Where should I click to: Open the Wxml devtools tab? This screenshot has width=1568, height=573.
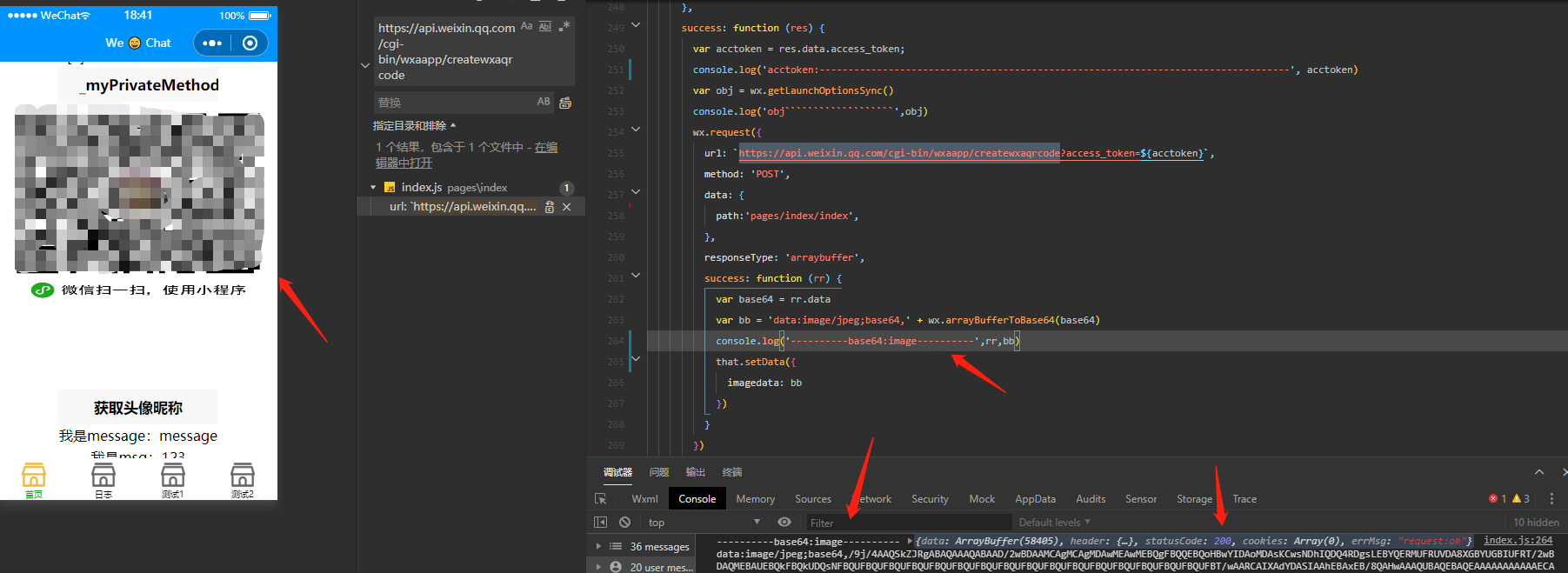[644, 499]
